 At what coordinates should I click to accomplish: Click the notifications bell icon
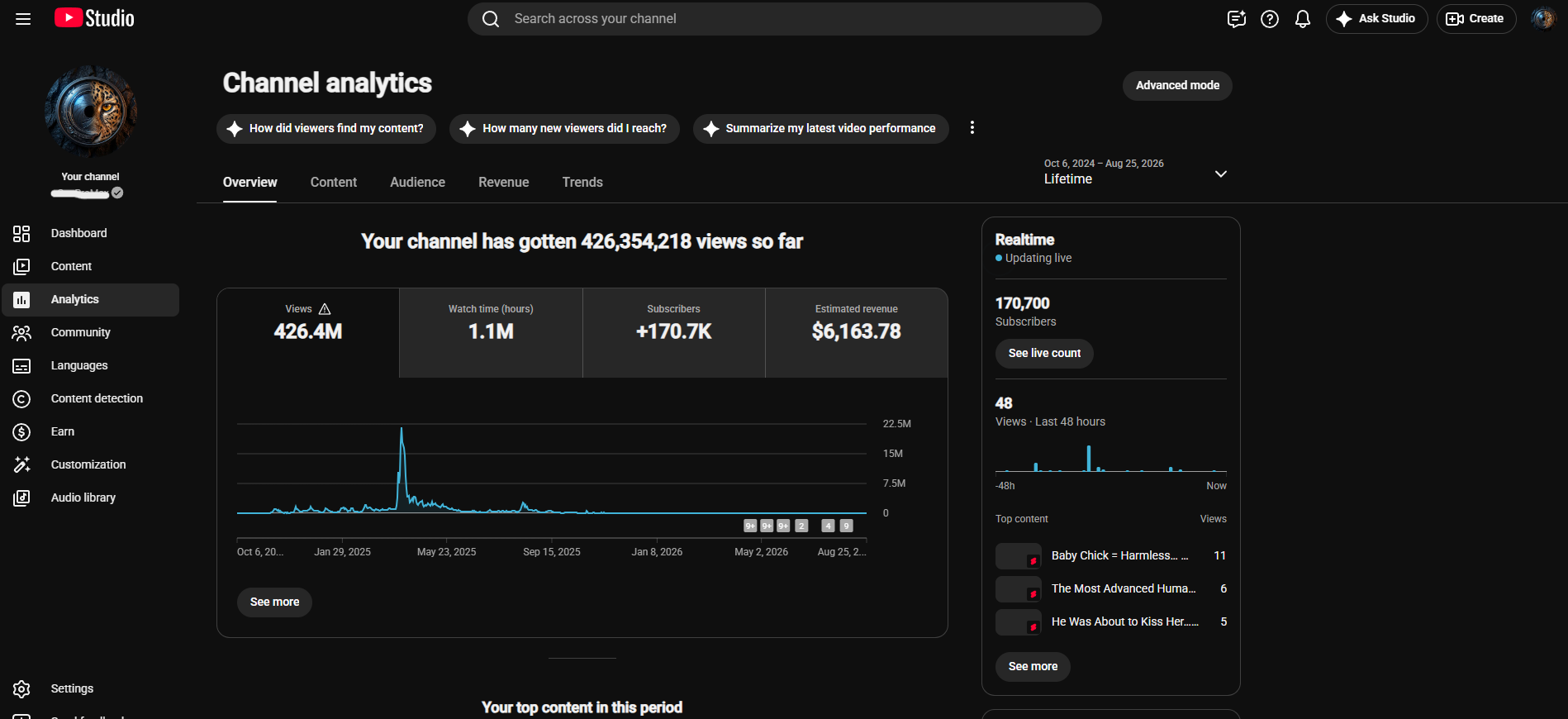[1303, 19]
